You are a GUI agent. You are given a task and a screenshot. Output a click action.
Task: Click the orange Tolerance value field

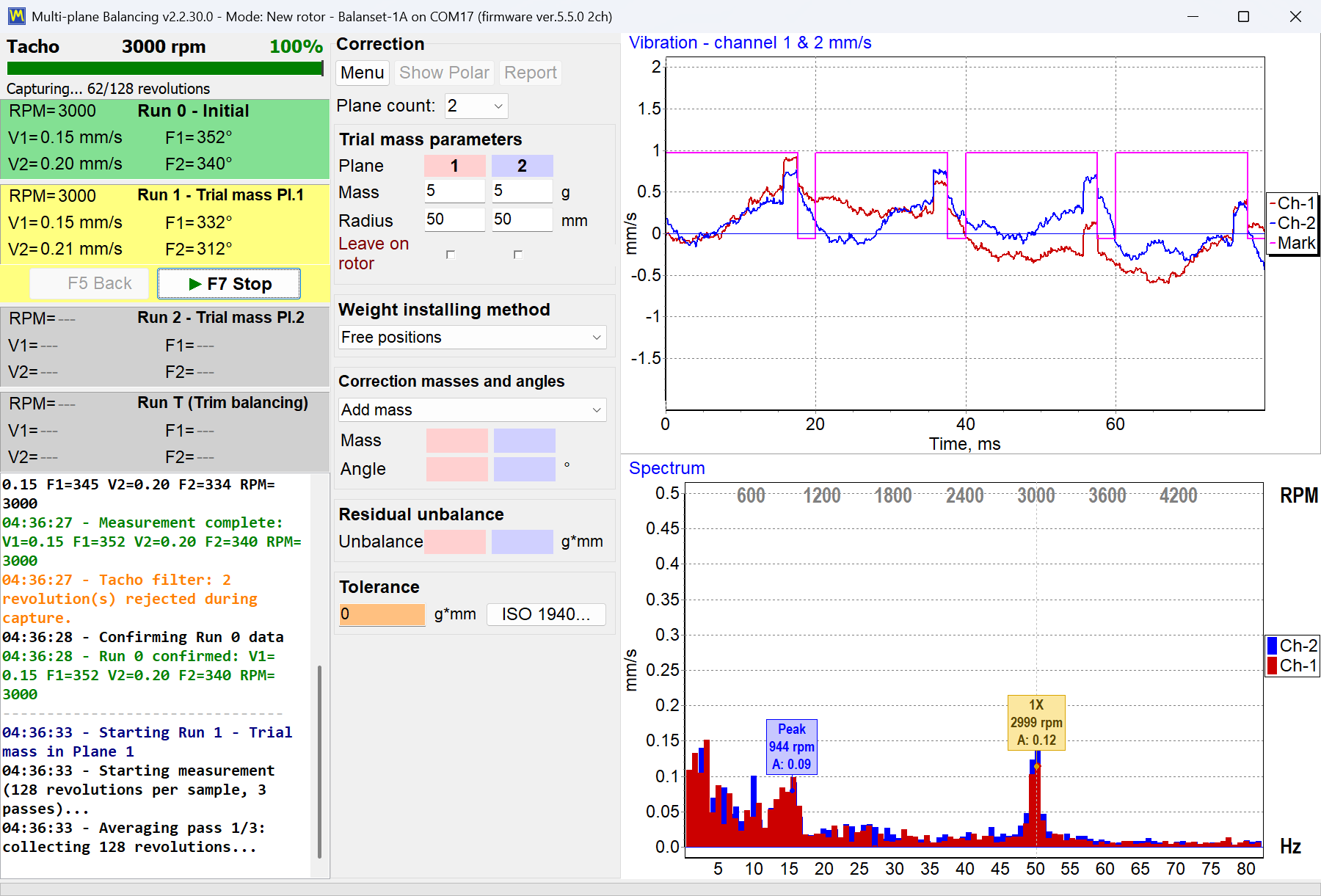(382, 614)
